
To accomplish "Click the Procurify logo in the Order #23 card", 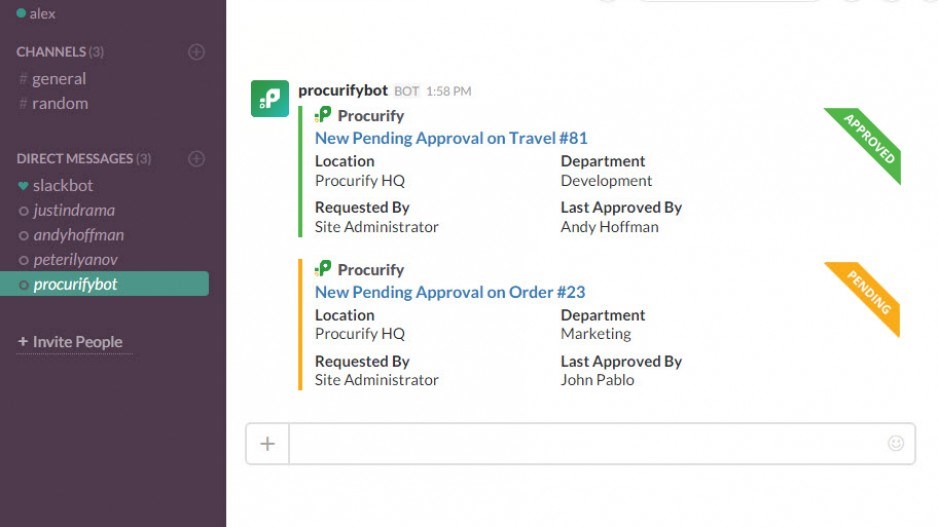I will pos(323,269).
